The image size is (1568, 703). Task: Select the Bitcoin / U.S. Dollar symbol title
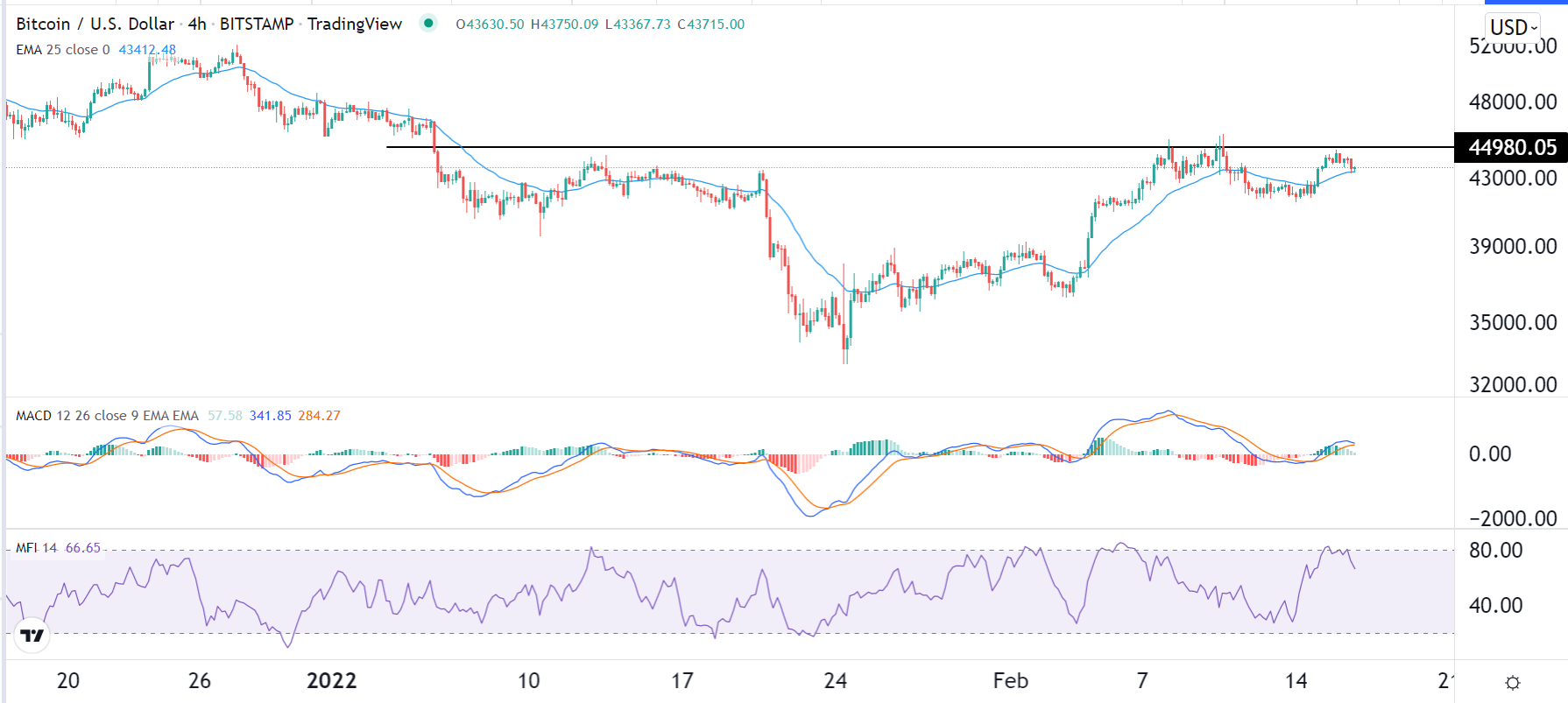click(x=95, y=24)
